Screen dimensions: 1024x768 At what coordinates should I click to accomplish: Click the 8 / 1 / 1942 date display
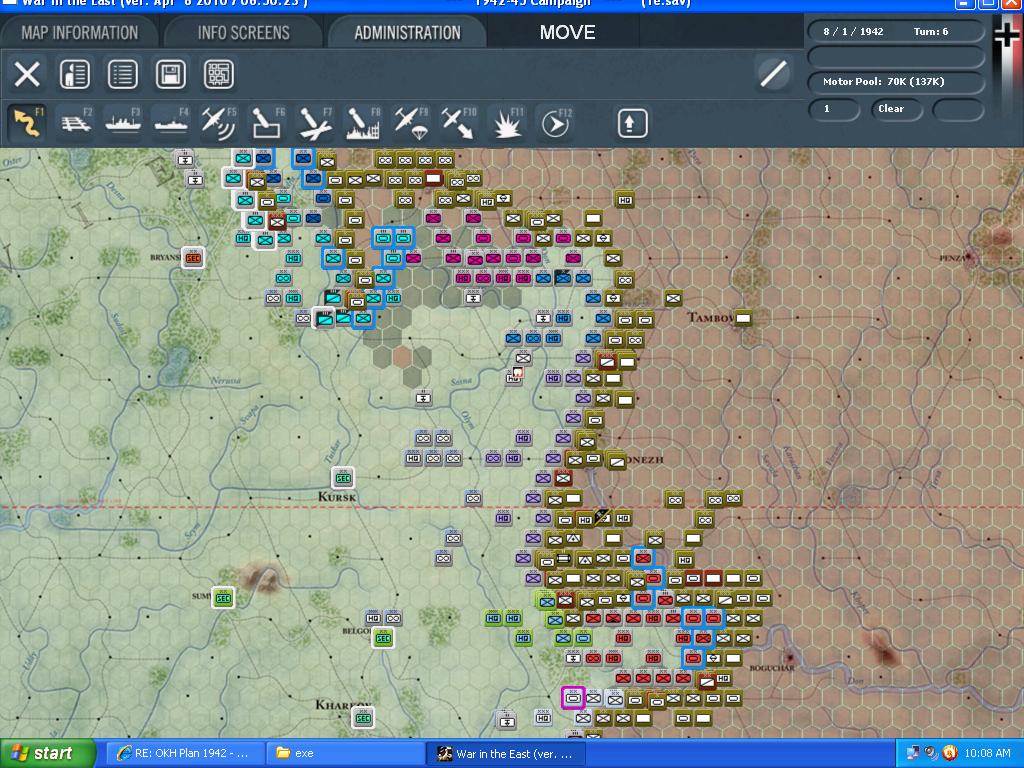click(x=853, y=31)
